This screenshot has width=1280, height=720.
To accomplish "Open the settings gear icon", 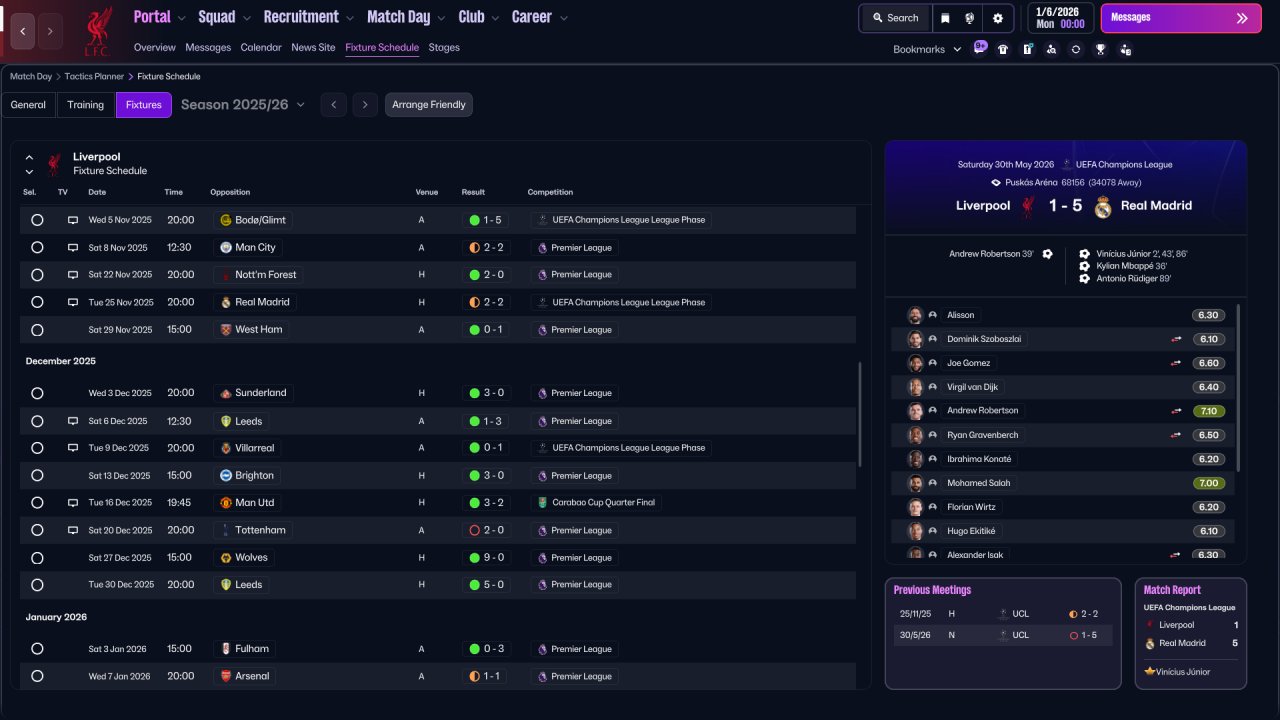I will click(x=997, y=18).
